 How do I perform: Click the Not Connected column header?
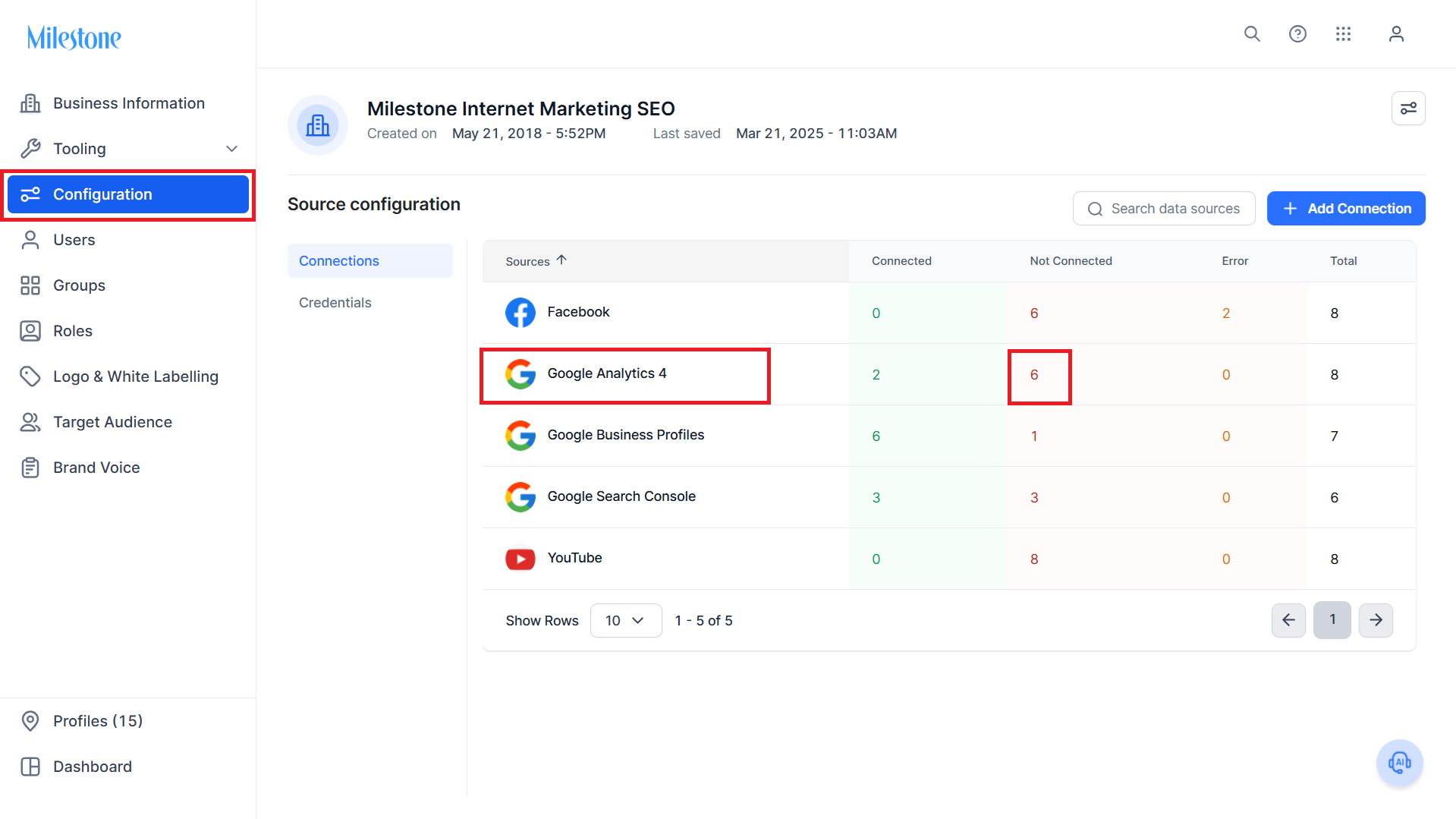point(1071,261)
